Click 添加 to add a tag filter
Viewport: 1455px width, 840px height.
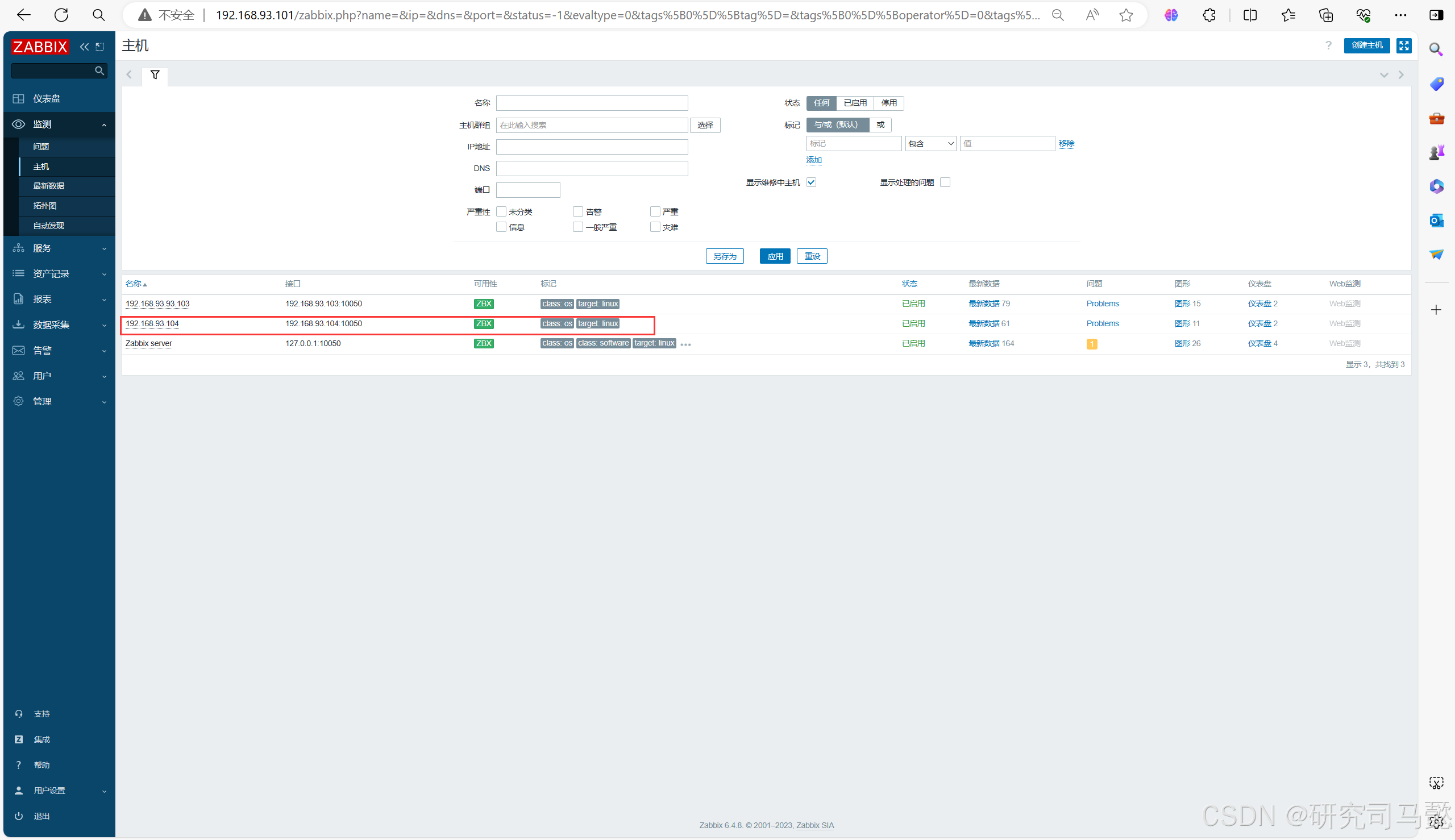813,160
